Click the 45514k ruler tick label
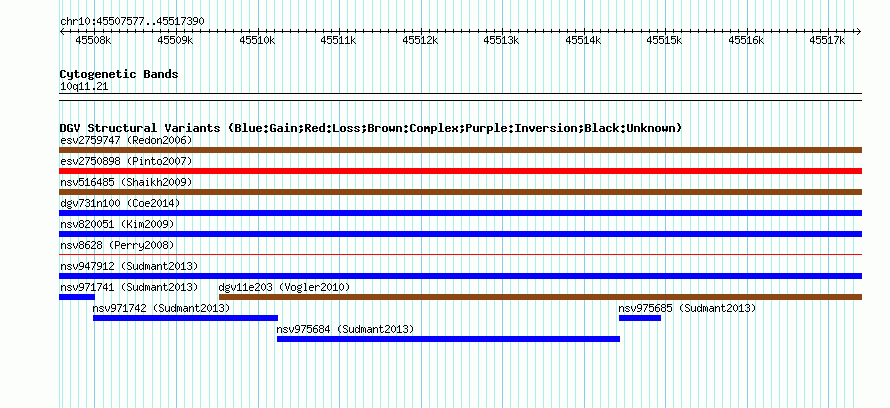The width and height of the screenshot is (890, 408). coord(583,40)
